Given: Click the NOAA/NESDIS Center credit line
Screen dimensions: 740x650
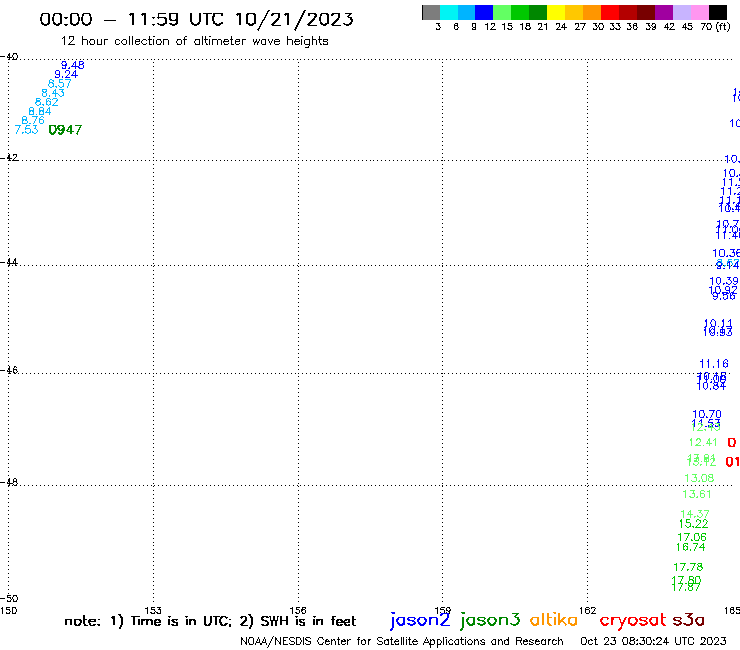Looking at the screenshot, I should coord(402,641).
